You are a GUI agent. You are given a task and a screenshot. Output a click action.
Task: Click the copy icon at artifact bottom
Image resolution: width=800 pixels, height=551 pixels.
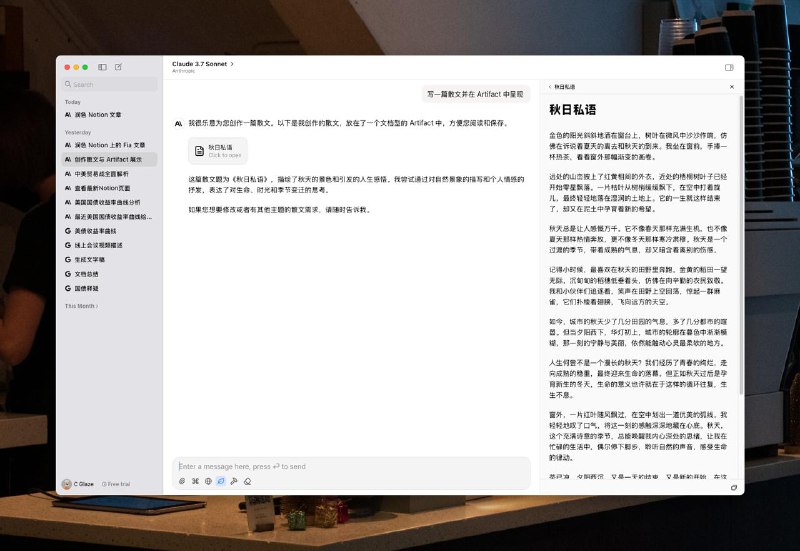click(x=734, y=487)
